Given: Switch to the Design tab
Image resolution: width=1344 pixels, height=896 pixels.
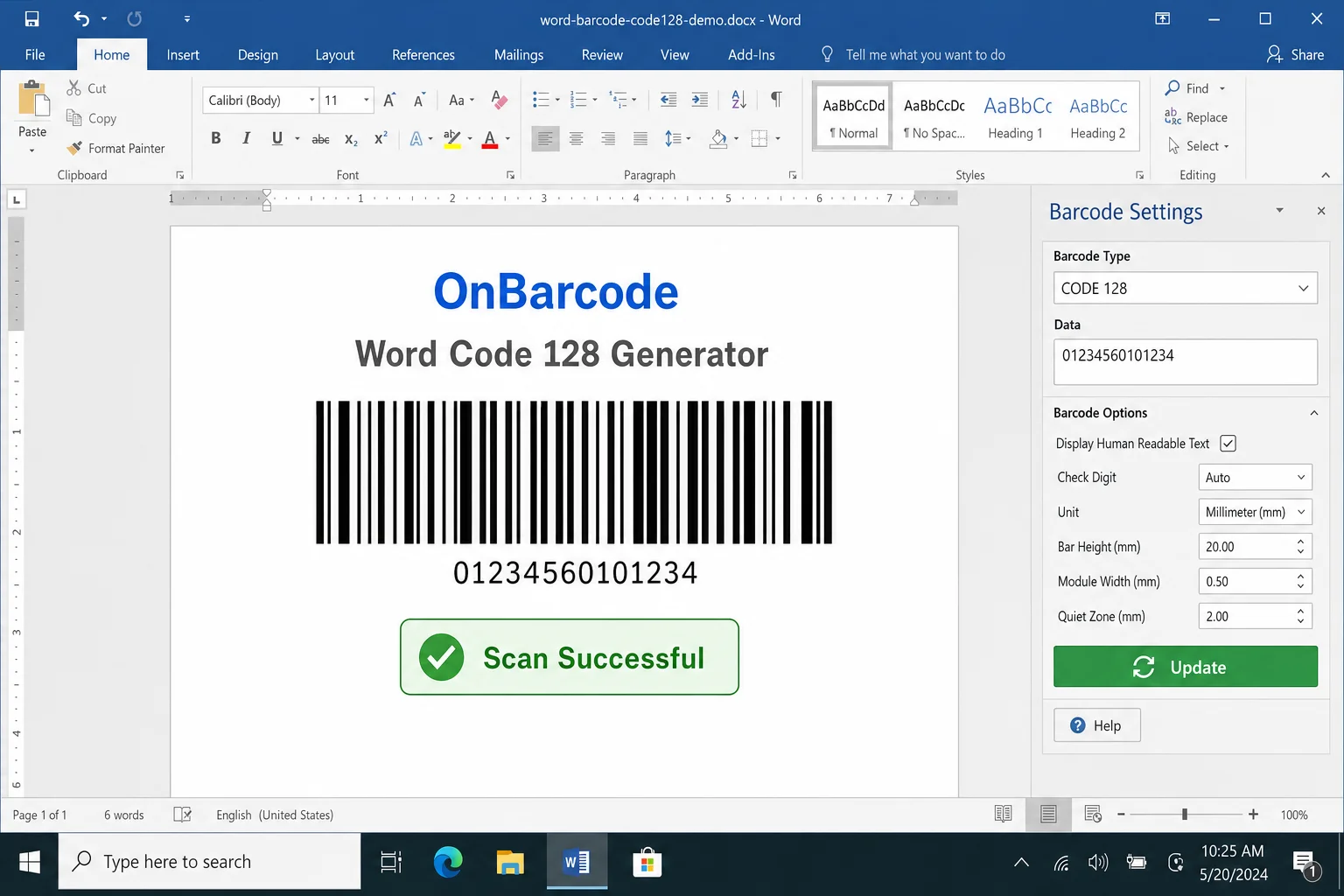Looking at the screenshot, I should click(x=258, y=54).
